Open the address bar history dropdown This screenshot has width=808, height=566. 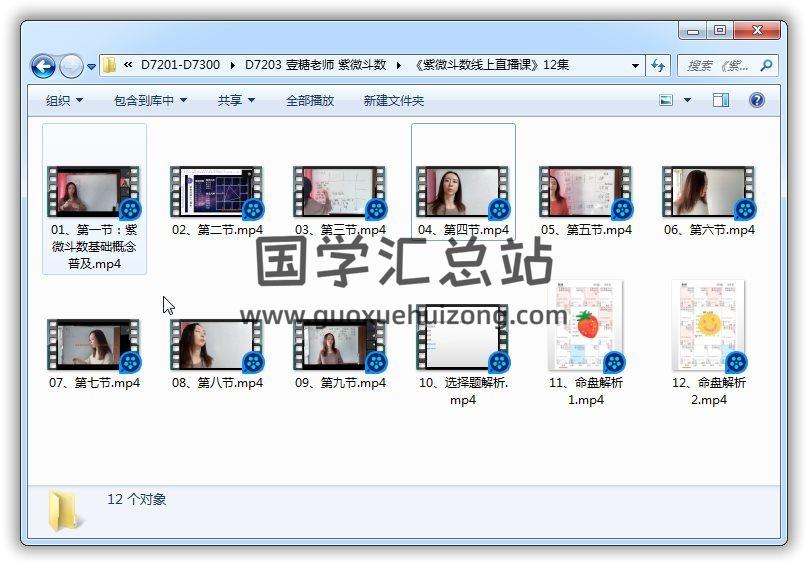[635, 65]
